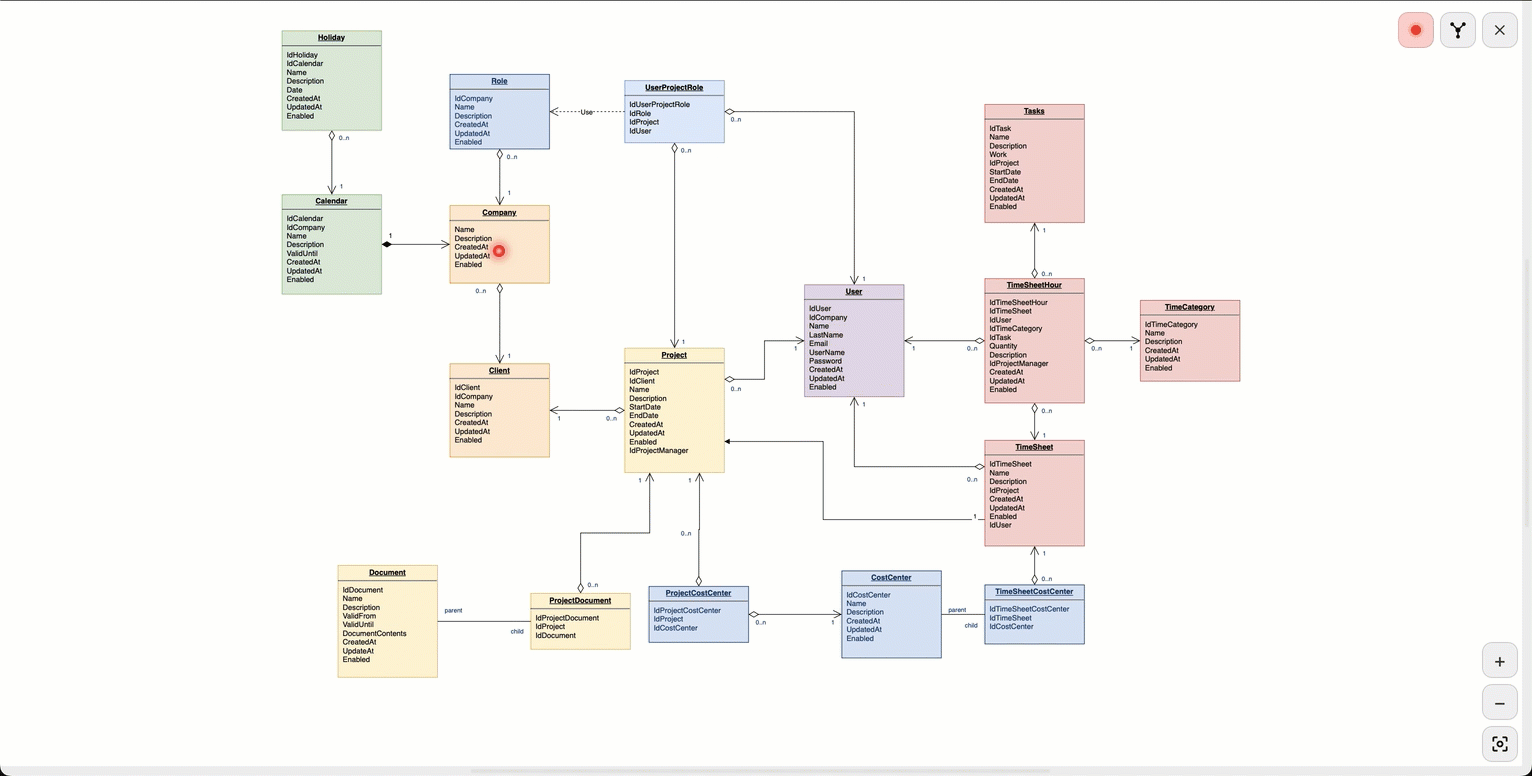Click the TimeSheetHour entity header
The width and height of the screenshot is (1532, 776).
(x=1034, y=285)
